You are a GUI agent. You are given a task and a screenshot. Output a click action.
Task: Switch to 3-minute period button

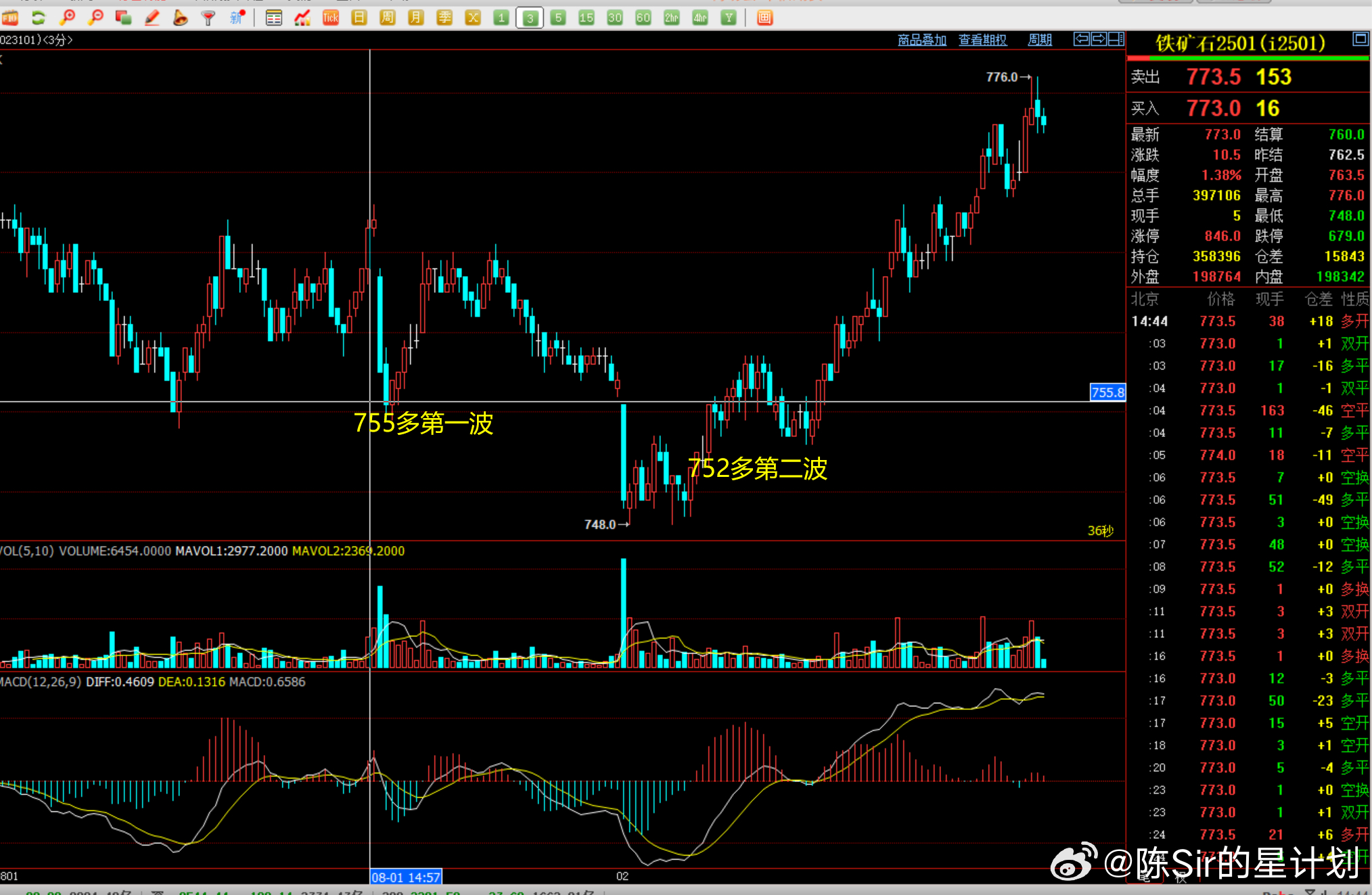click(530, 18)
